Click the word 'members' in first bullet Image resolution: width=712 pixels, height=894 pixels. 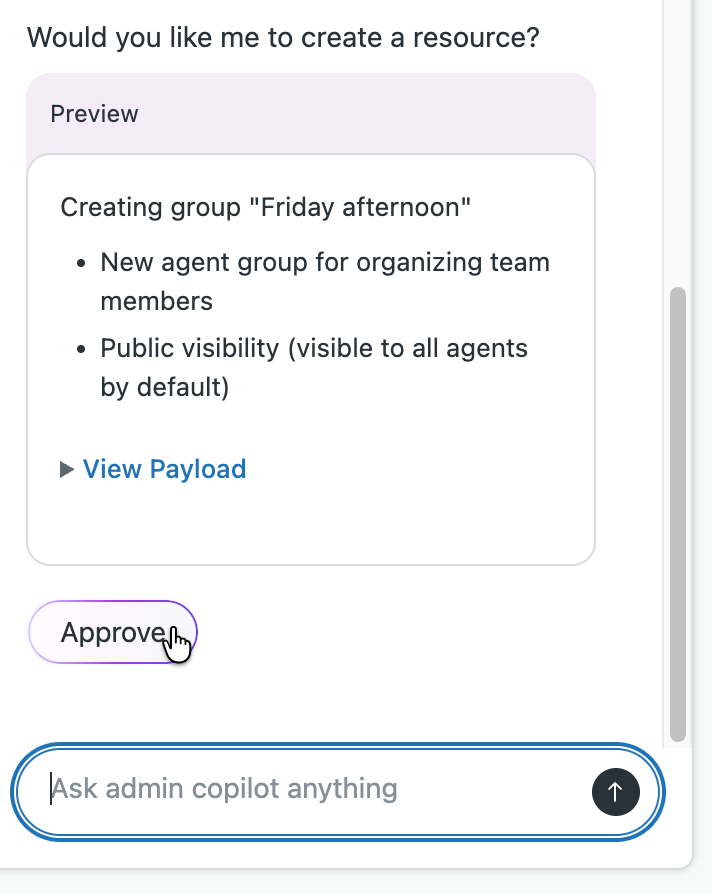click(x=156, y=301)
